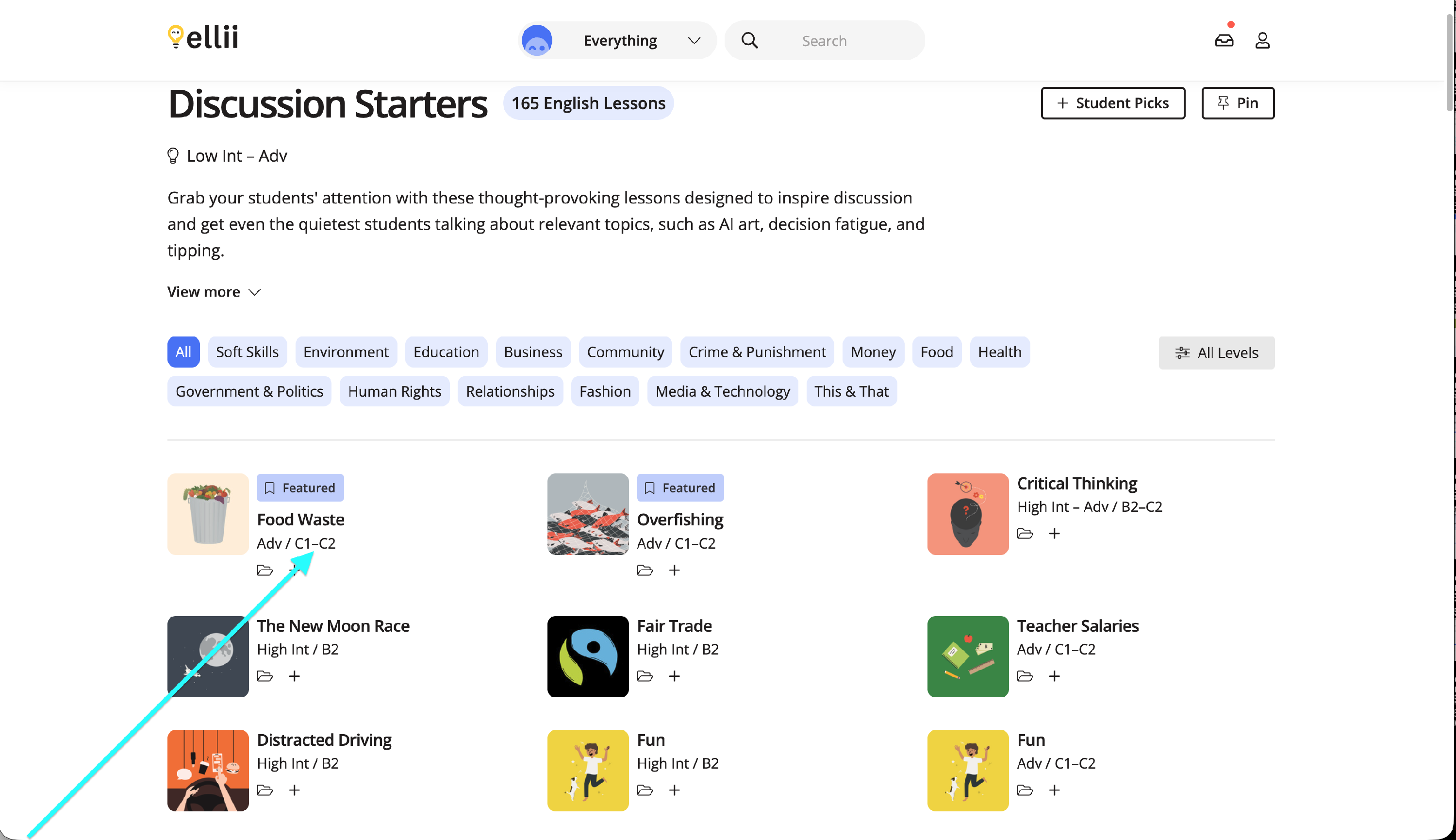1456x840 pixels.
Task: Click the ellii logo
Action: click(203, 37)
